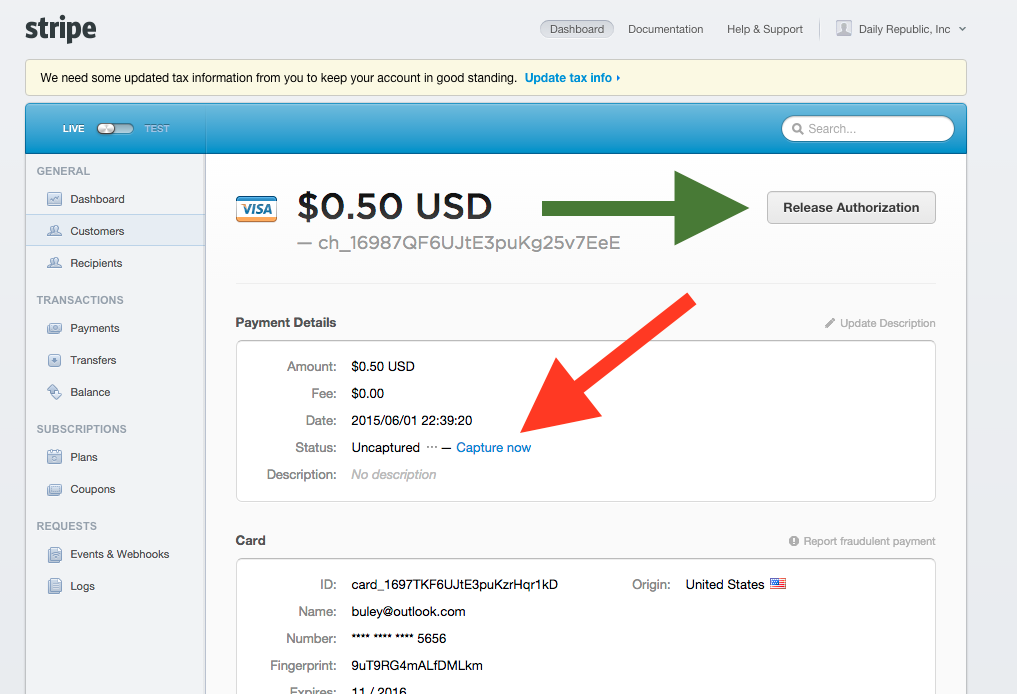
Task: Click the Recipients icon in sidebar
Action: click(x=54, y=263)
